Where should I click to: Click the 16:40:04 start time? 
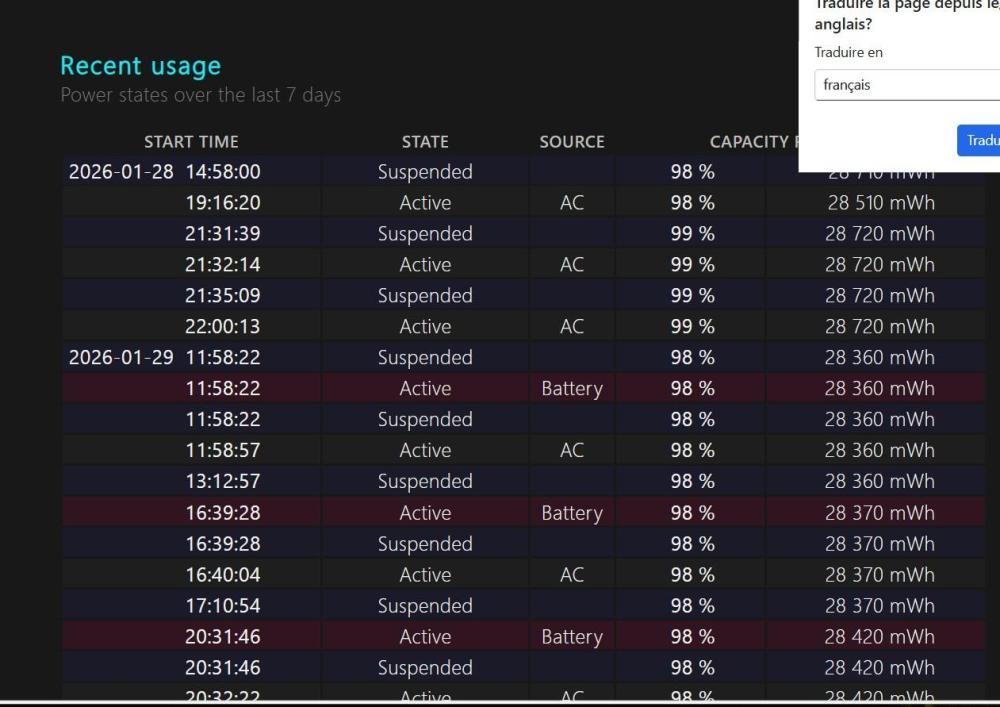[222, 575]
